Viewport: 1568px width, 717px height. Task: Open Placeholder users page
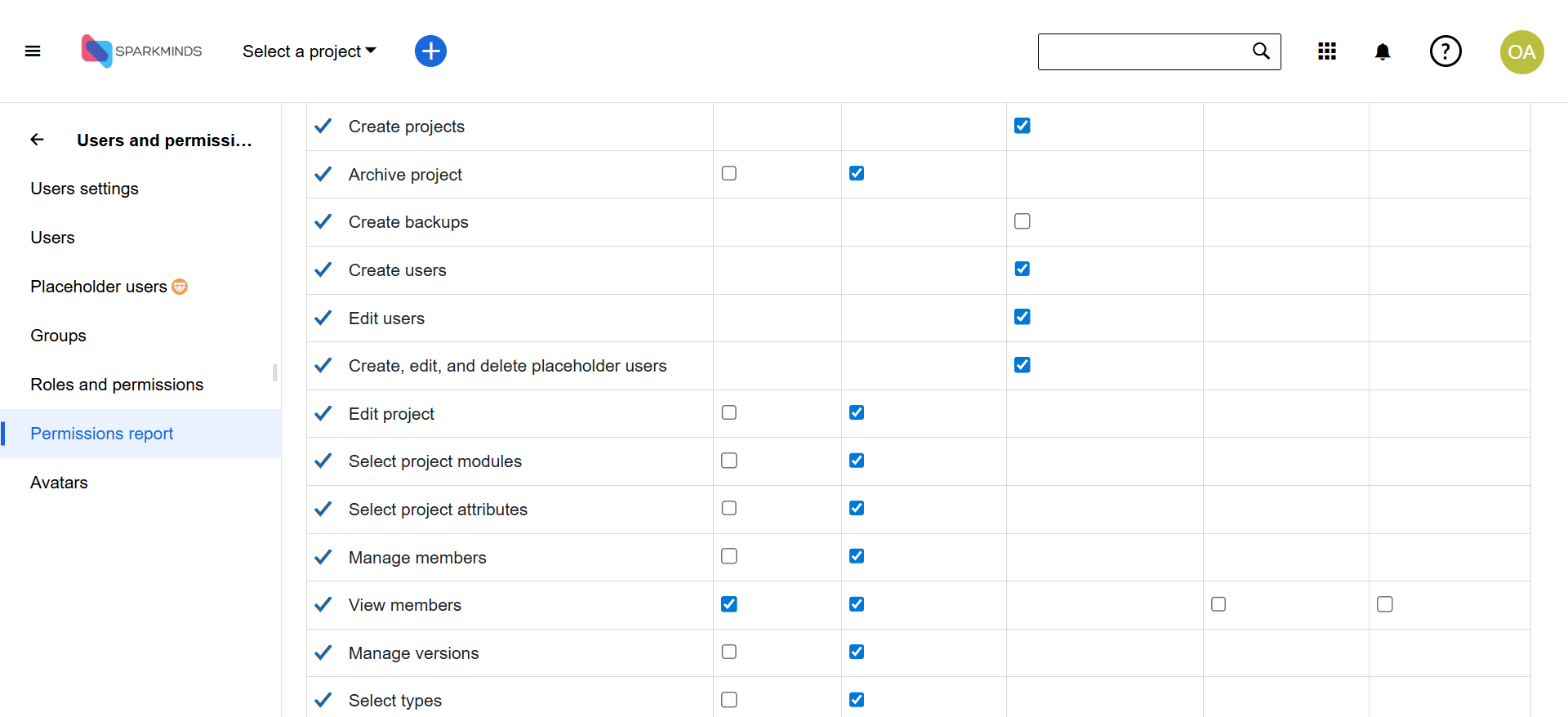point(99,287)
